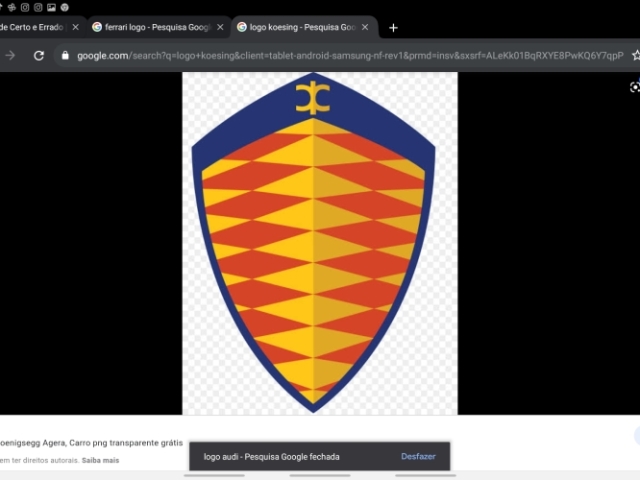The width and height of the screenshot is (640, 480).
Task: Close the 'logo koesing' tab
Action: tap(365, 27)
